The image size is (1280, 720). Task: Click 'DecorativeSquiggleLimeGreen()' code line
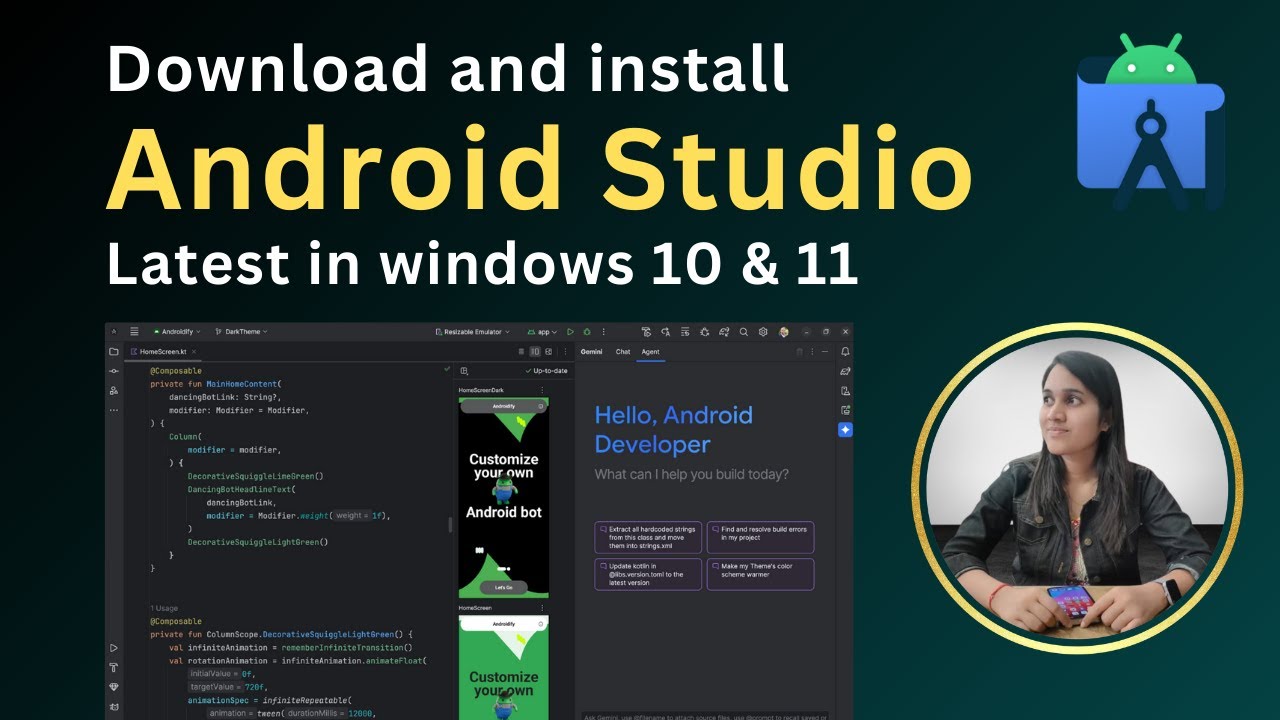pos(255,477)
